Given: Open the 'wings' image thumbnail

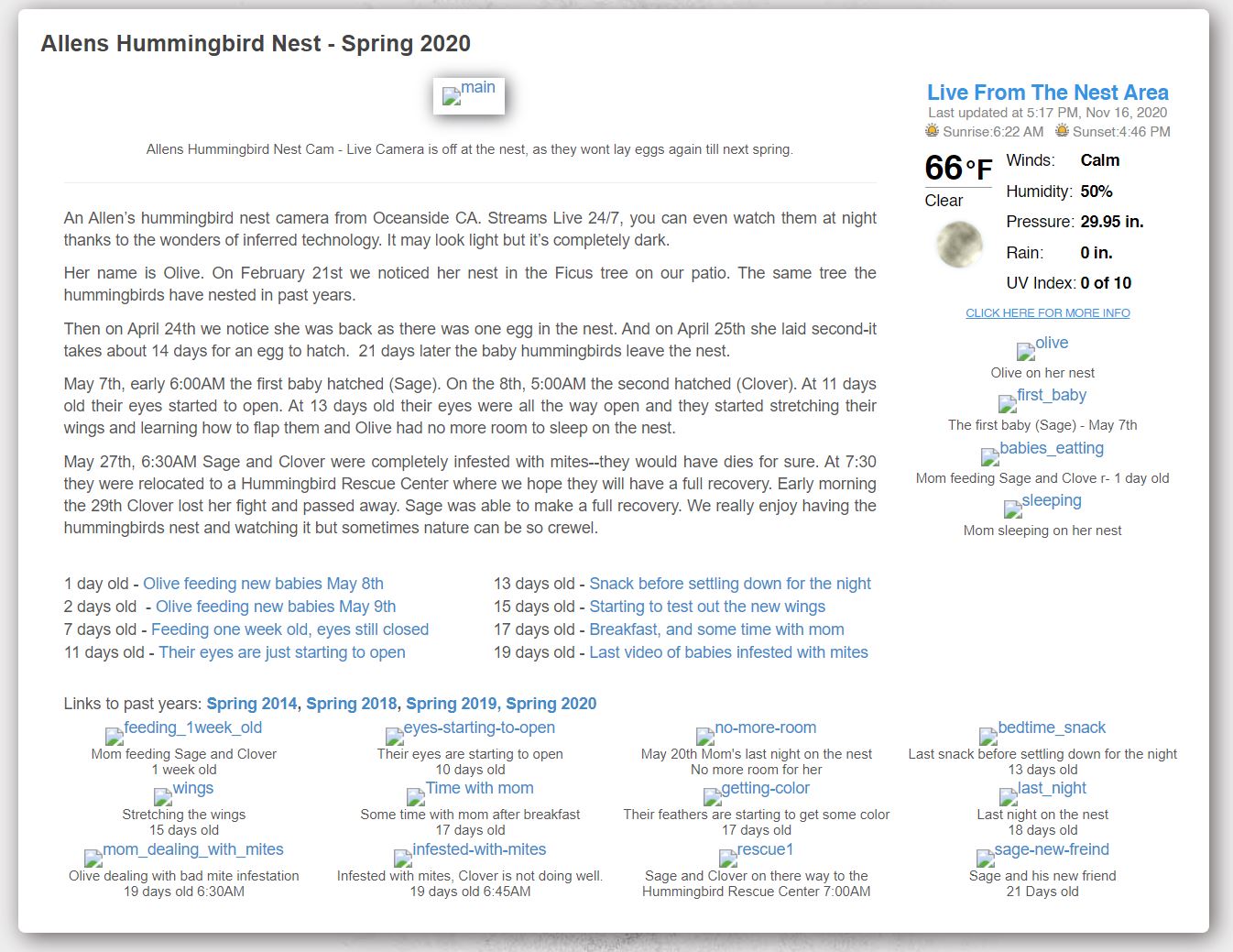Looking at the screenshot, I should click(184, 791).
